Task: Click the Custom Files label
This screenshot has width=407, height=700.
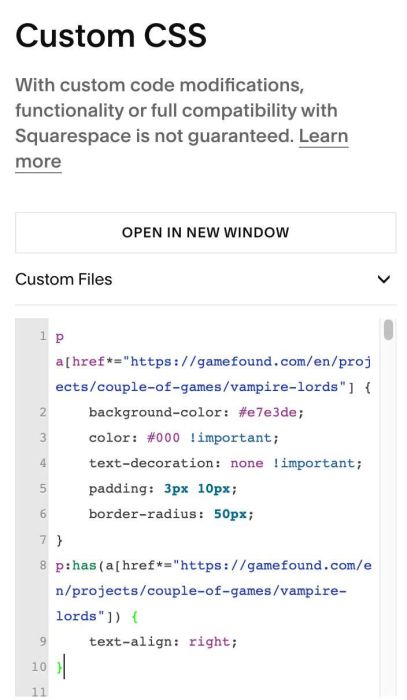Action: [x=63, y=279]
